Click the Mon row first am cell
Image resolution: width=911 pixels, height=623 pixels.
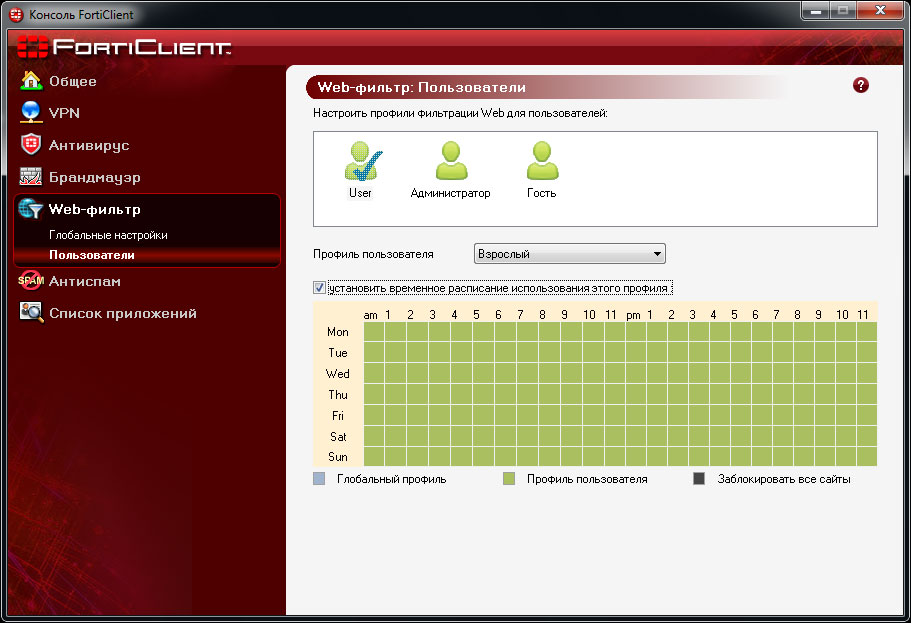coord(374,332)
